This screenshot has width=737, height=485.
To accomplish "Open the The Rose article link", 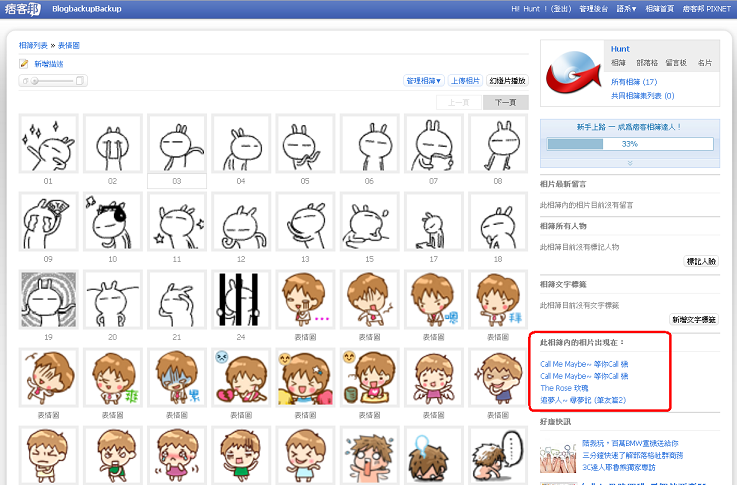I will click(564, 388).
